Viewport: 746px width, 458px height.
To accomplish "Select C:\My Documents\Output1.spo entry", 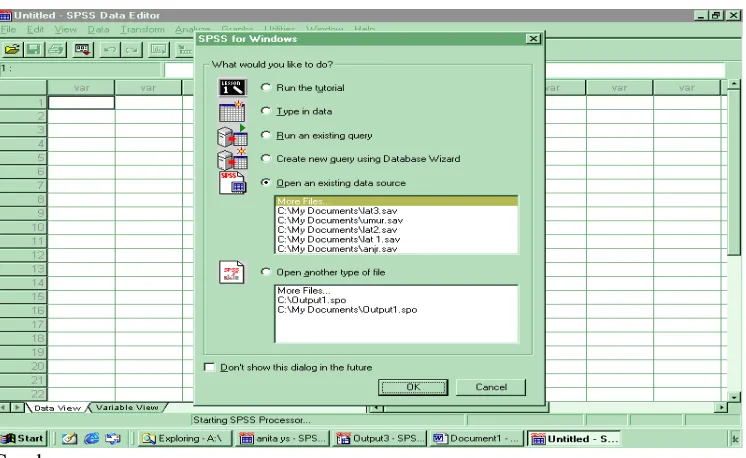I will [396, 310].
